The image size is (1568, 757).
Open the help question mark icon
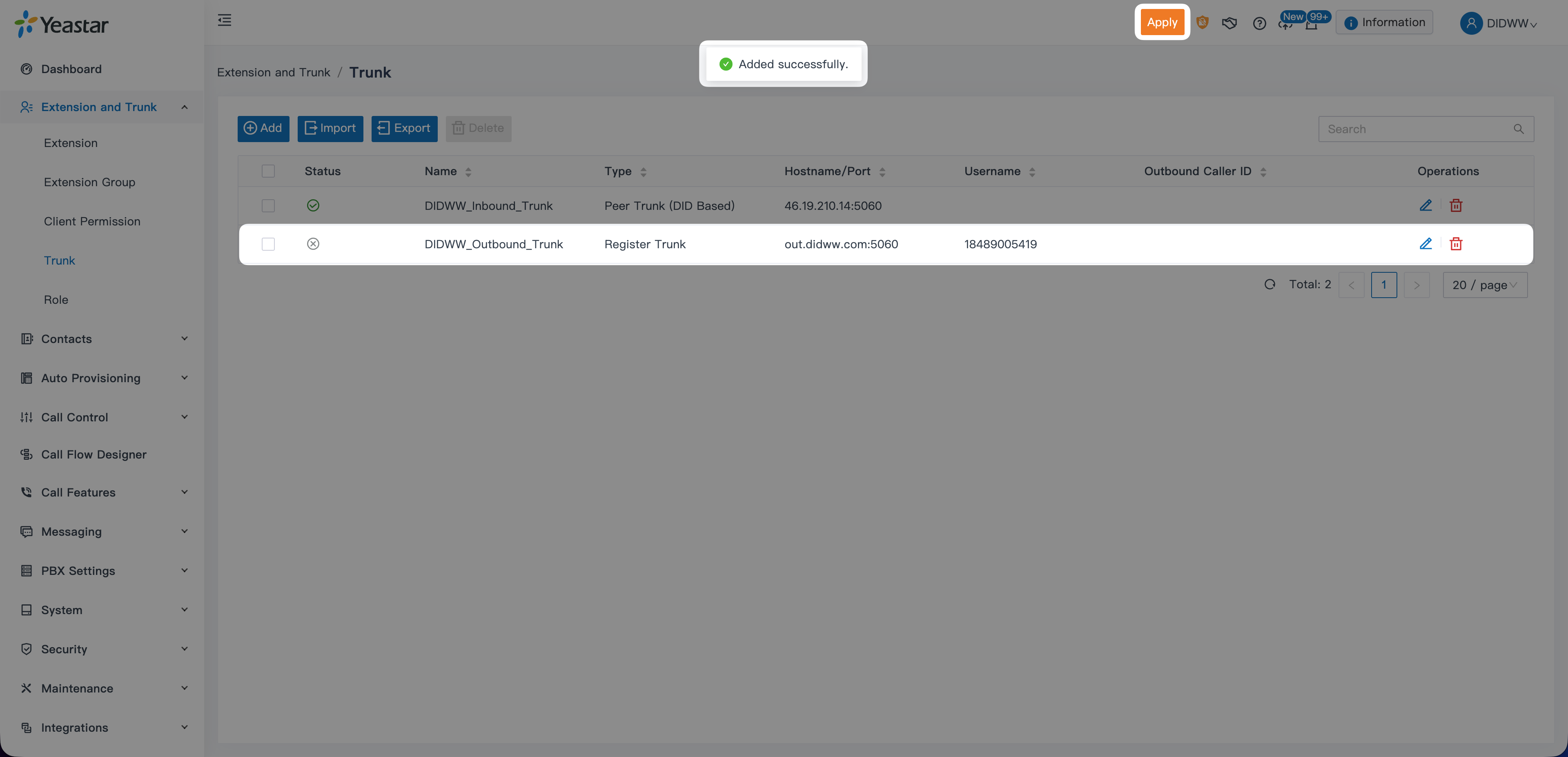point(1259,23)
